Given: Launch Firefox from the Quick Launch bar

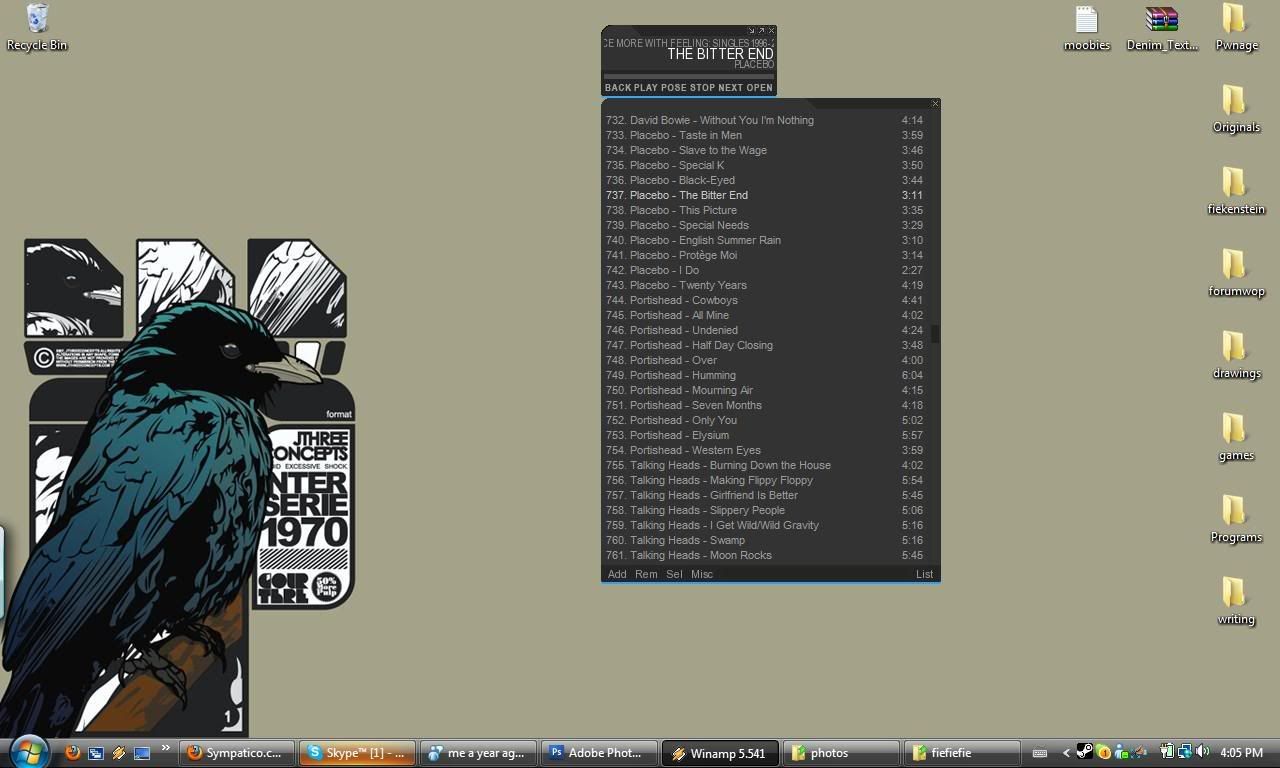Looking at the screenshot, I should [72, 753].
